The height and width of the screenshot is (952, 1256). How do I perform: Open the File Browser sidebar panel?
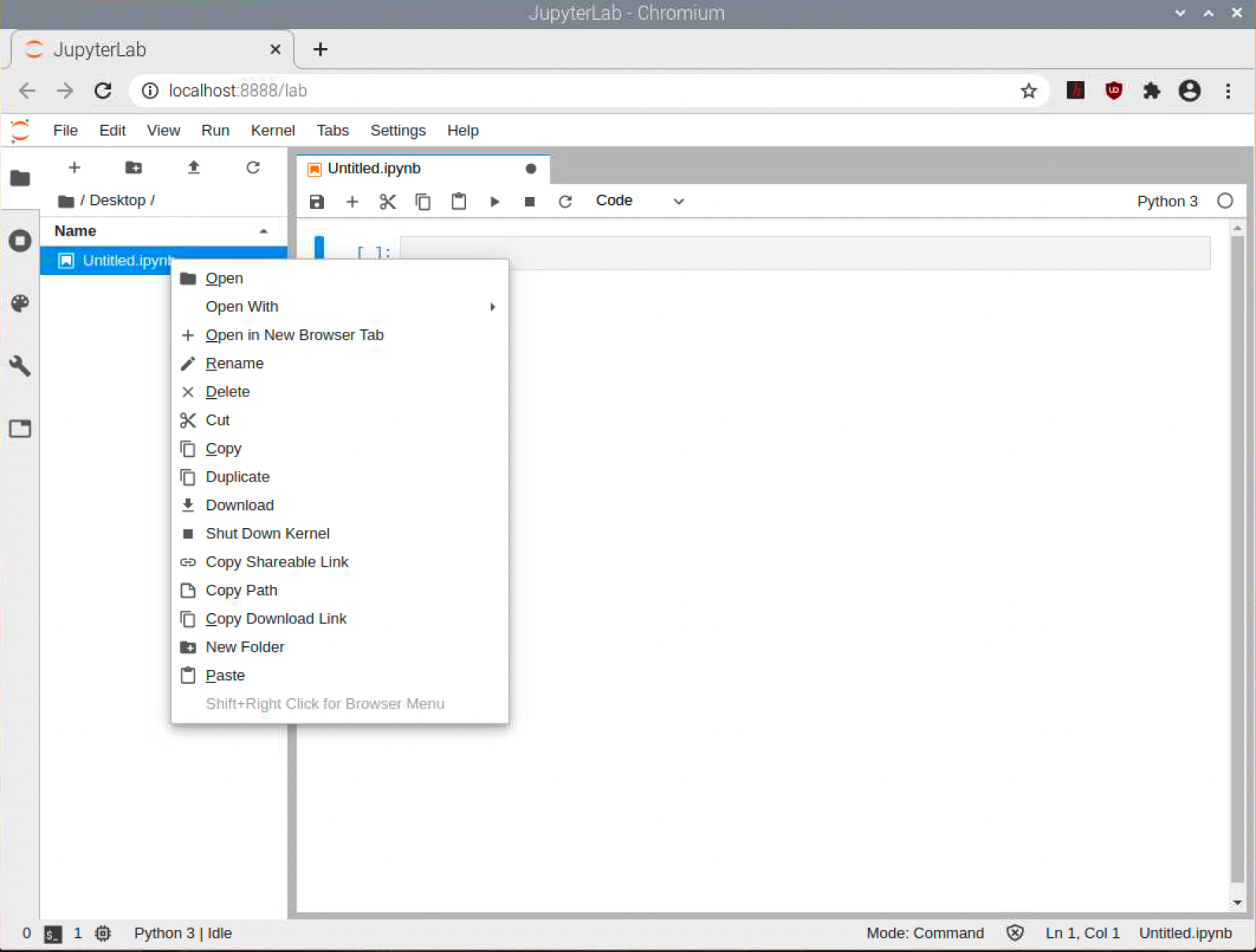(x=20, y=178)
